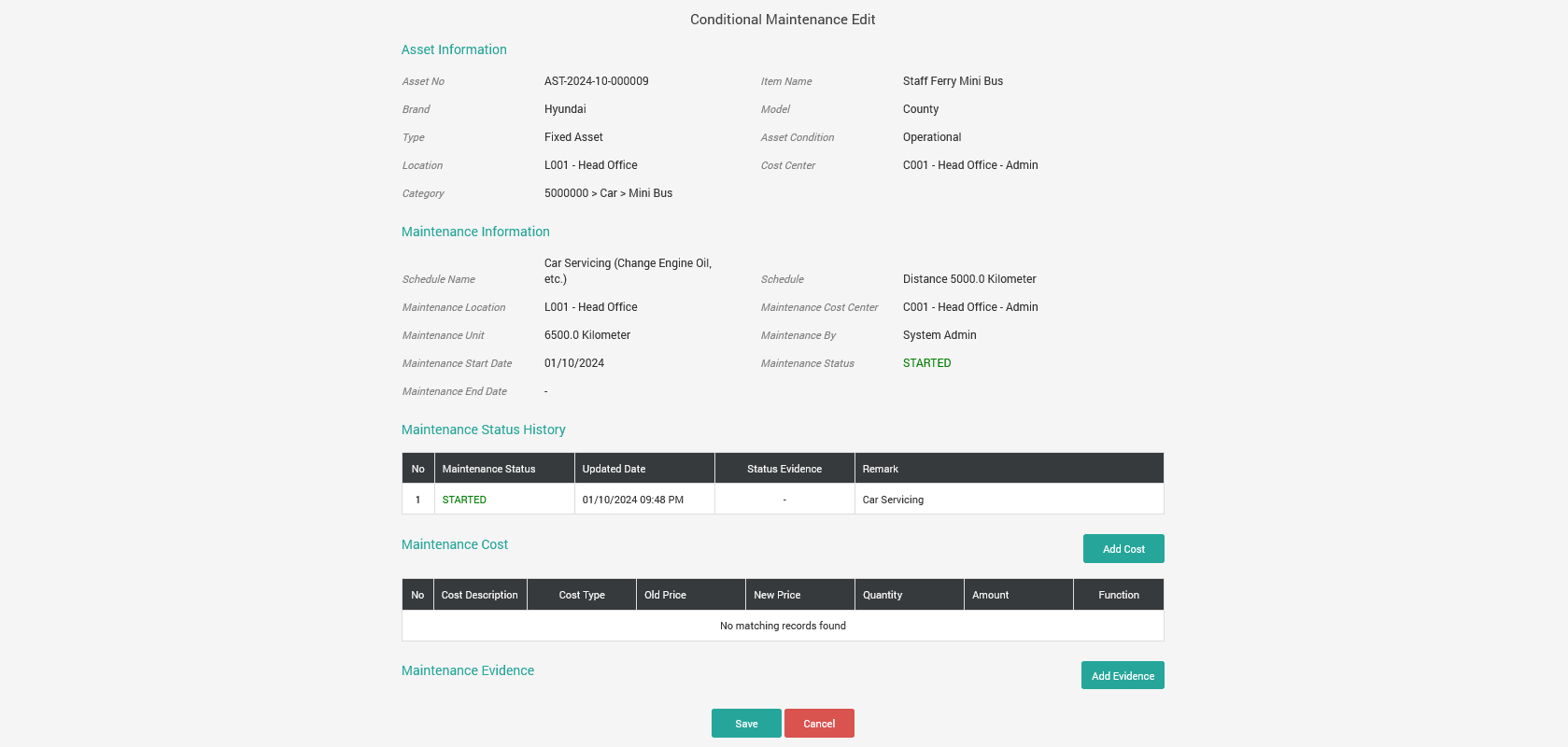
Task: Select the STARTED status in history row
Action: 464,500
